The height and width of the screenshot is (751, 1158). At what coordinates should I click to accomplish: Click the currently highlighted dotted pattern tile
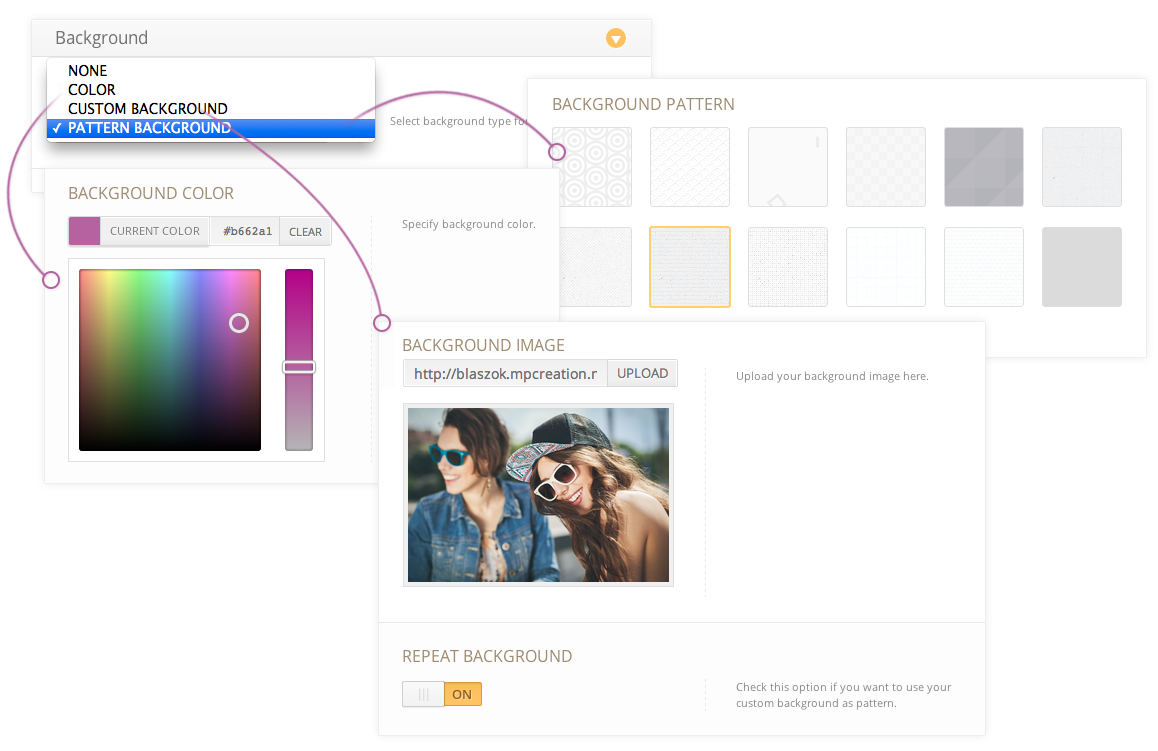click(689, 267)
